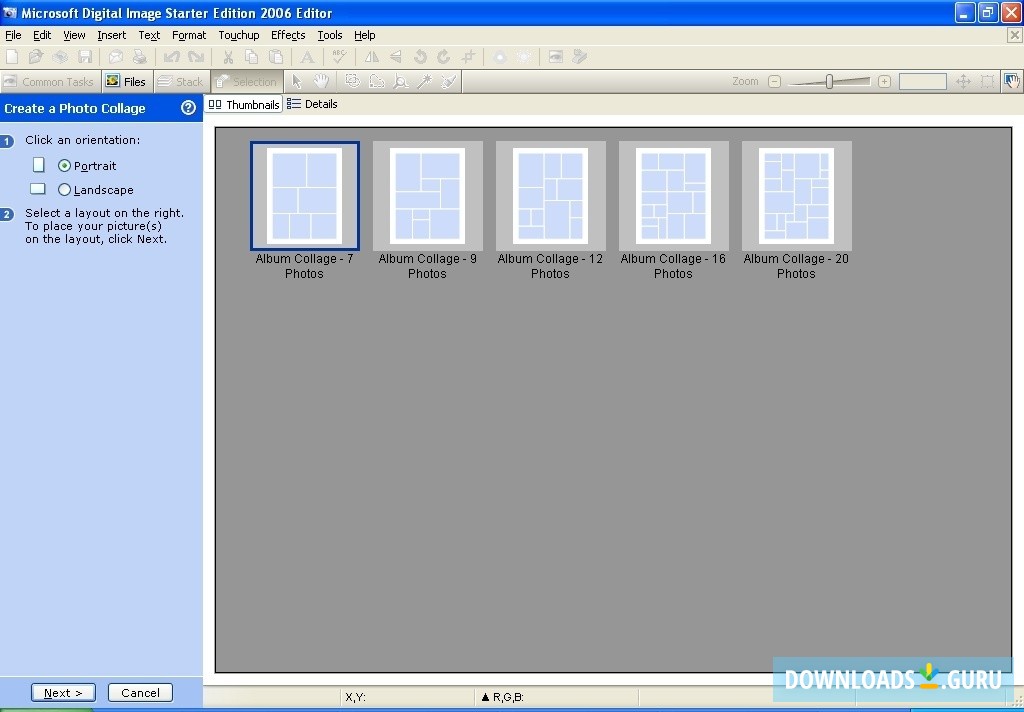This screenshot has height=712, width=1024.
Task: Click the Redo arrow icon
Action: tap(196, 57)
